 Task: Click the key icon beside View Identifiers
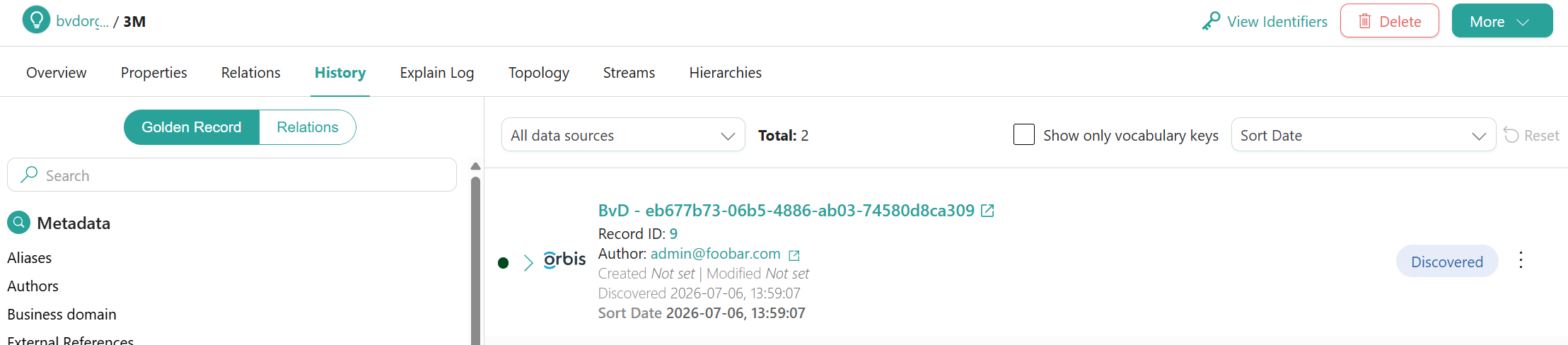tap(1211, 21)
